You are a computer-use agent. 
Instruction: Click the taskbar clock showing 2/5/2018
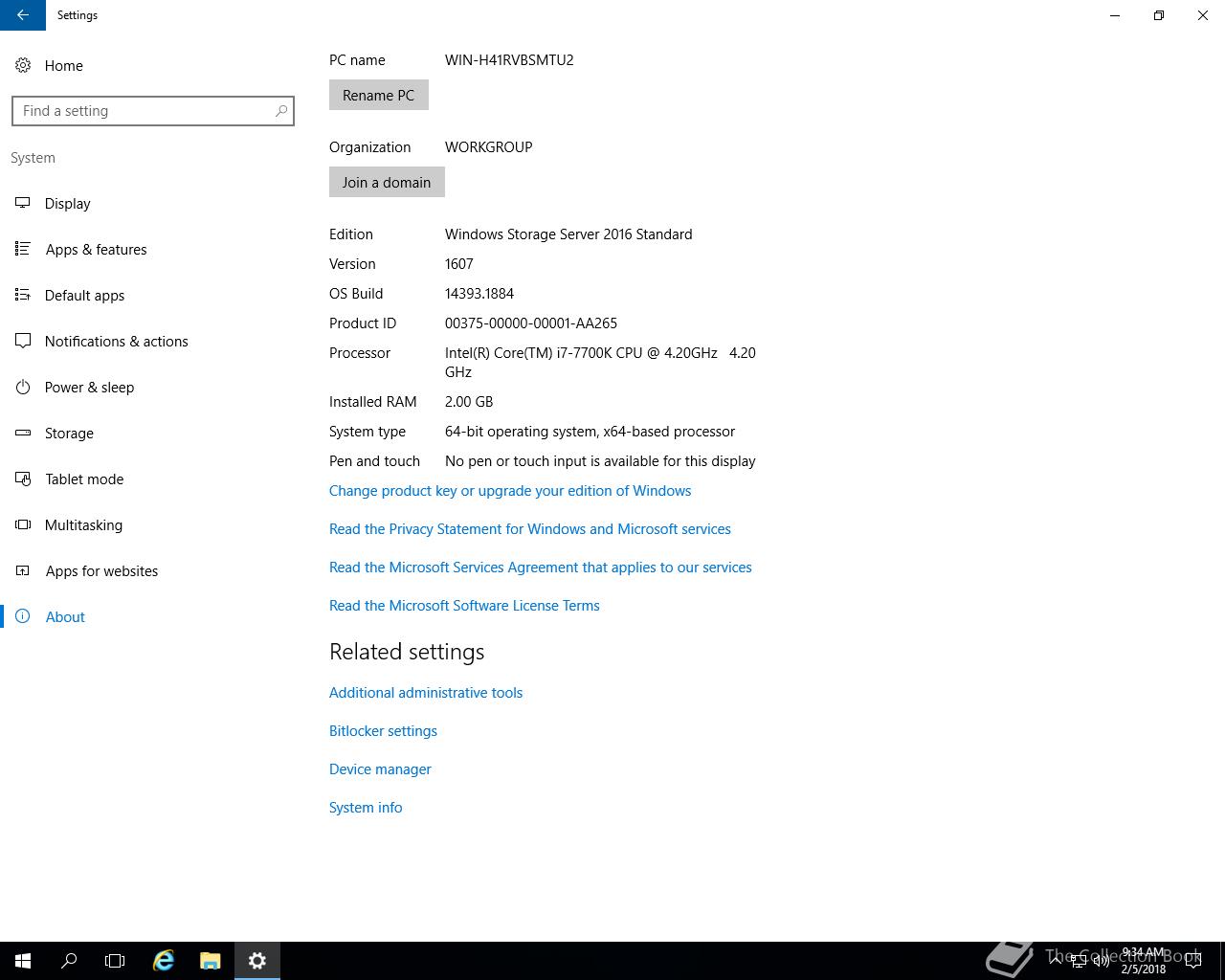pyautogui.click(x=1143, y=961)
